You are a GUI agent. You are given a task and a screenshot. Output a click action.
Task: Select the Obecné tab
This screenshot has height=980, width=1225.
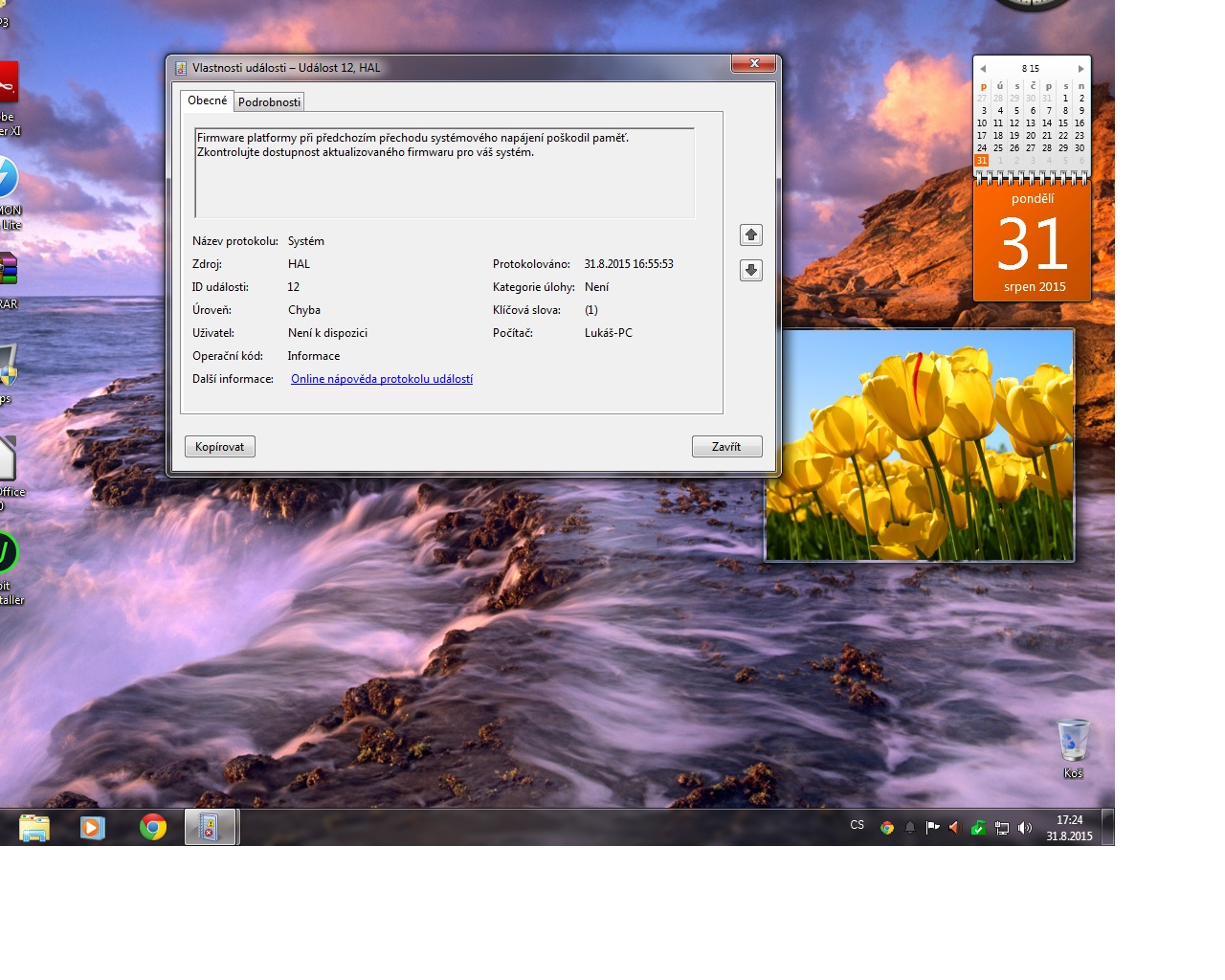tap(207, 100)
